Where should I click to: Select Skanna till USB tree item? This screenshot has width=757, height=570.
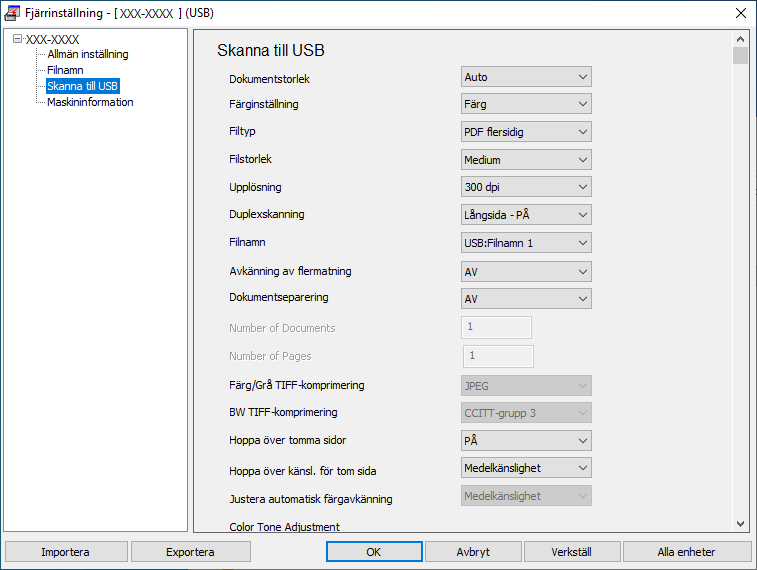point(83,86)
